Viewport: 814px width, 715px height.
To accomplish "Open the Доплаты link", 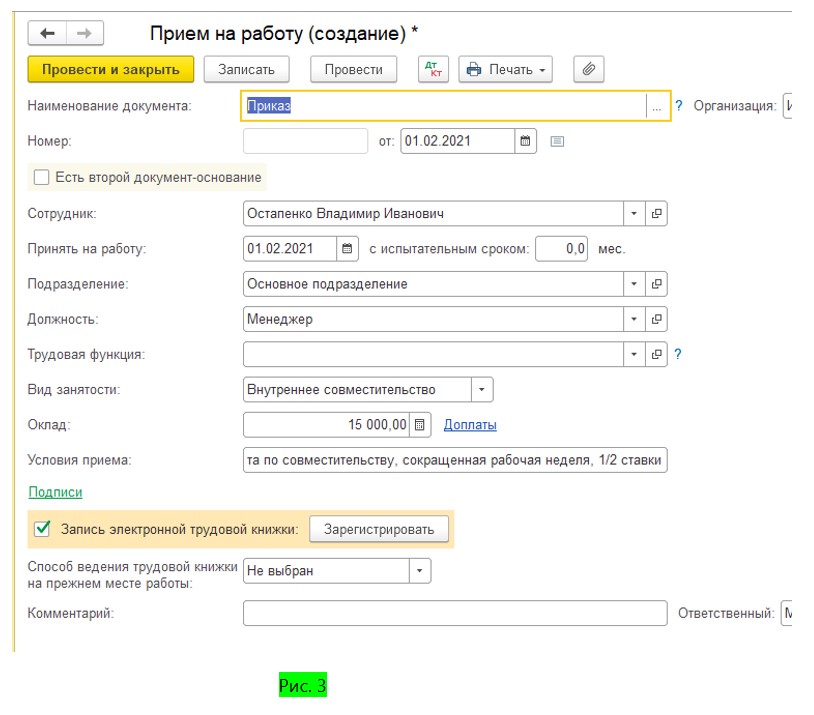I will [x=470, y=425].
